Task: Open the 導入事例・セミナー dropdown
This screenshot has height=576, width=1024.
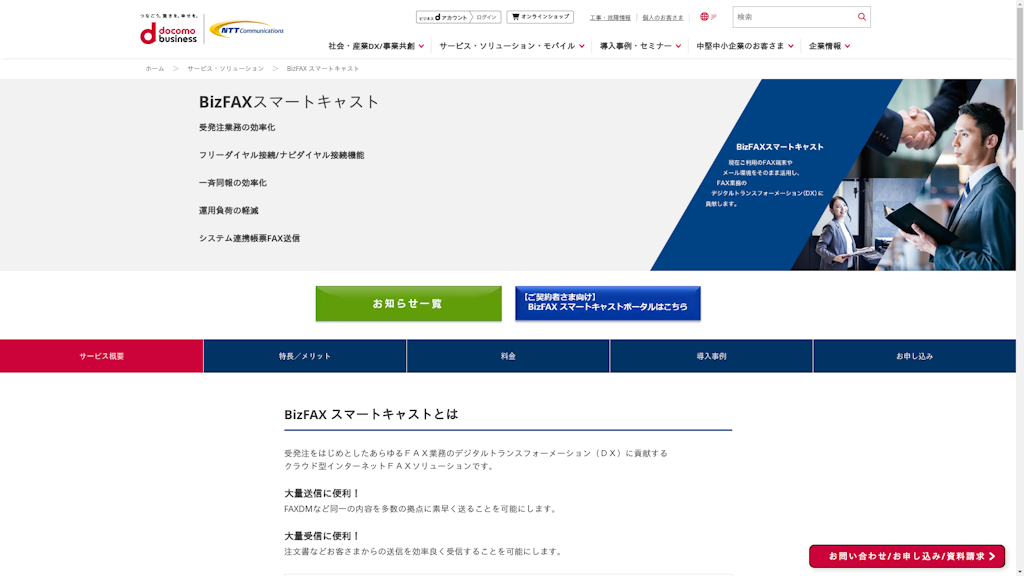Action: (640, 46)
